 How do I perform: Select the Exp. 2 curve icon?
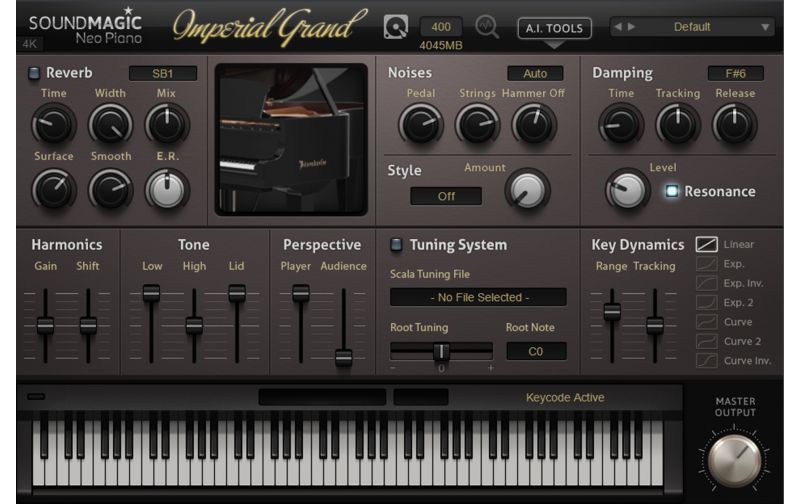(707, 303)
